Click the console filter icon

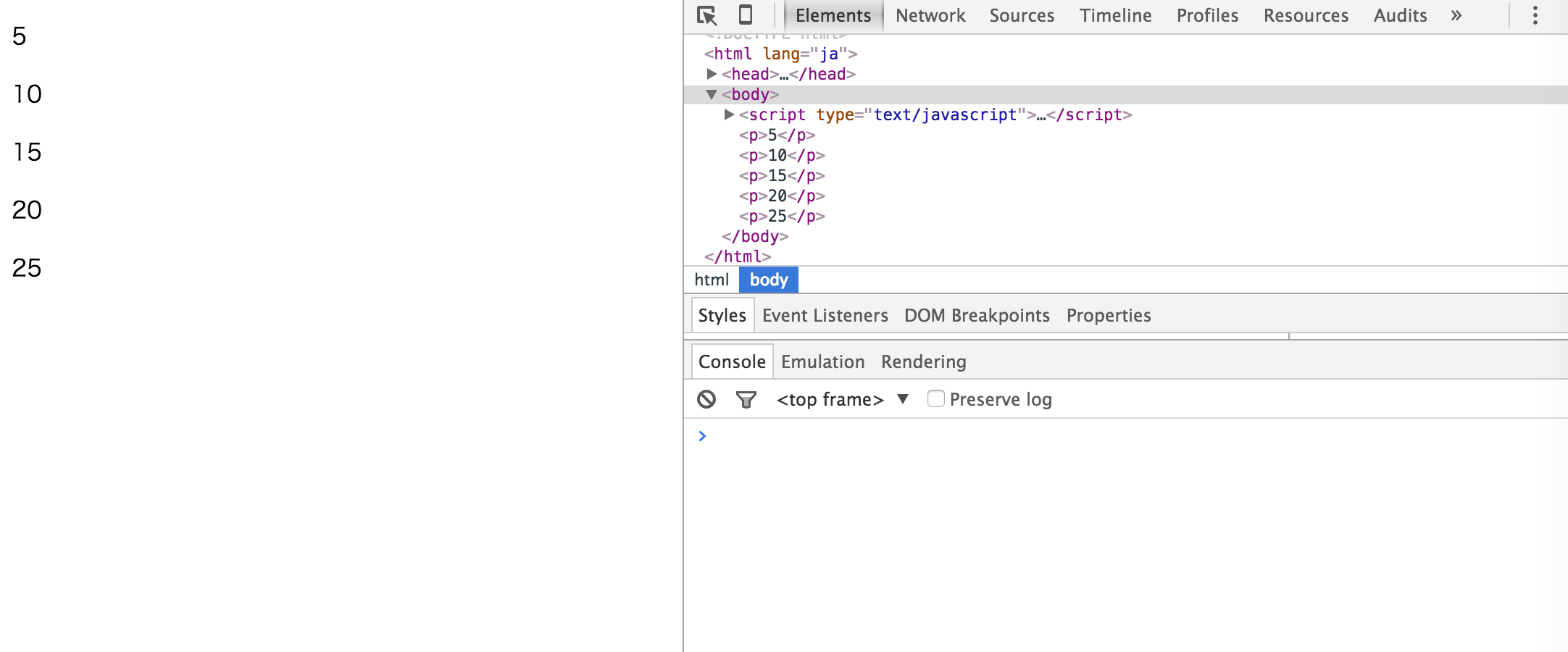747,399
